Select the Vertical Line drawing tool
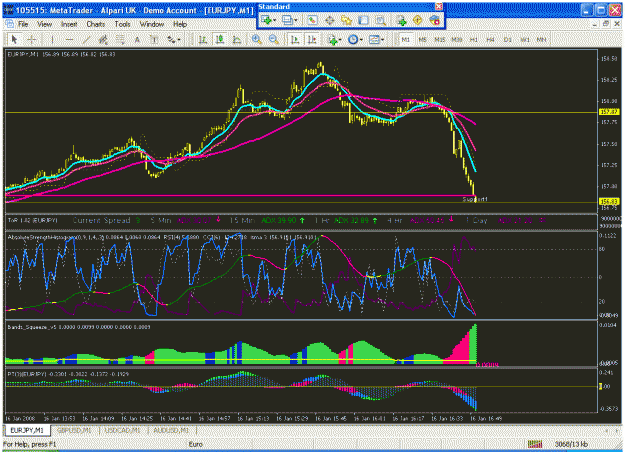This screenshot has width=625, height=452. point(52,39)
